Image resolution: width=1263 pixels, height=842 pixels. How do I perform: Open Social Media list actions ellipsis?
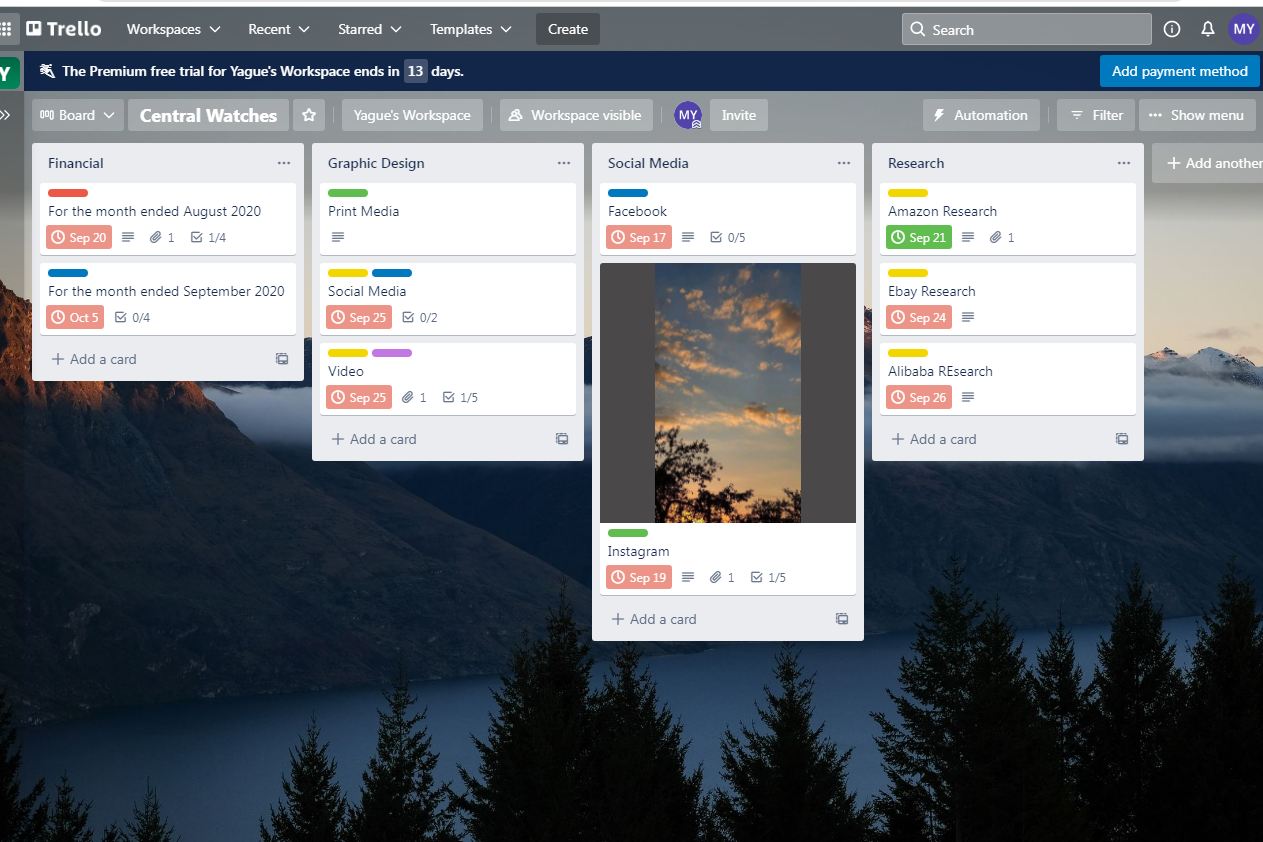[844, 163]
